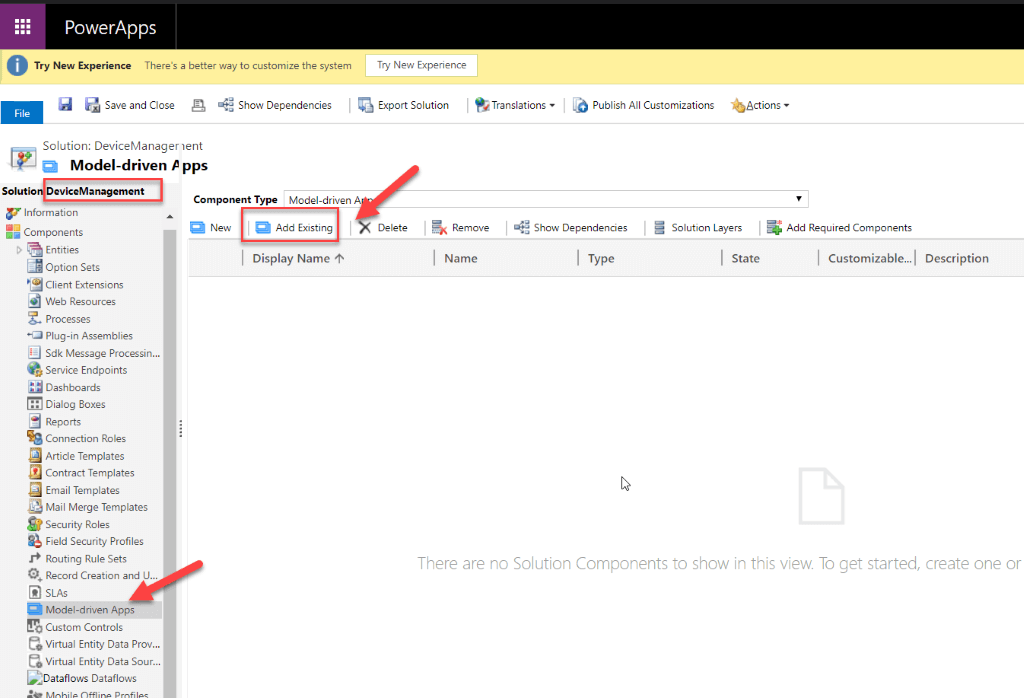Click the Add Required Components icon
Viewport: 1024px width, 698px height.
tap(775, 227)
